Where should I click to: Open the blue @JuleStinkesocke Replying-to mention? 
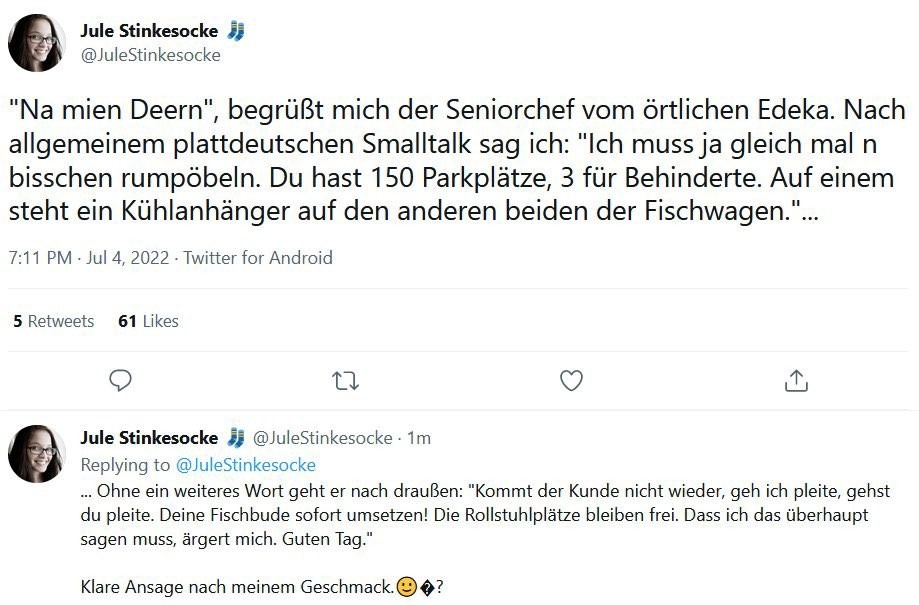point(245,465)
